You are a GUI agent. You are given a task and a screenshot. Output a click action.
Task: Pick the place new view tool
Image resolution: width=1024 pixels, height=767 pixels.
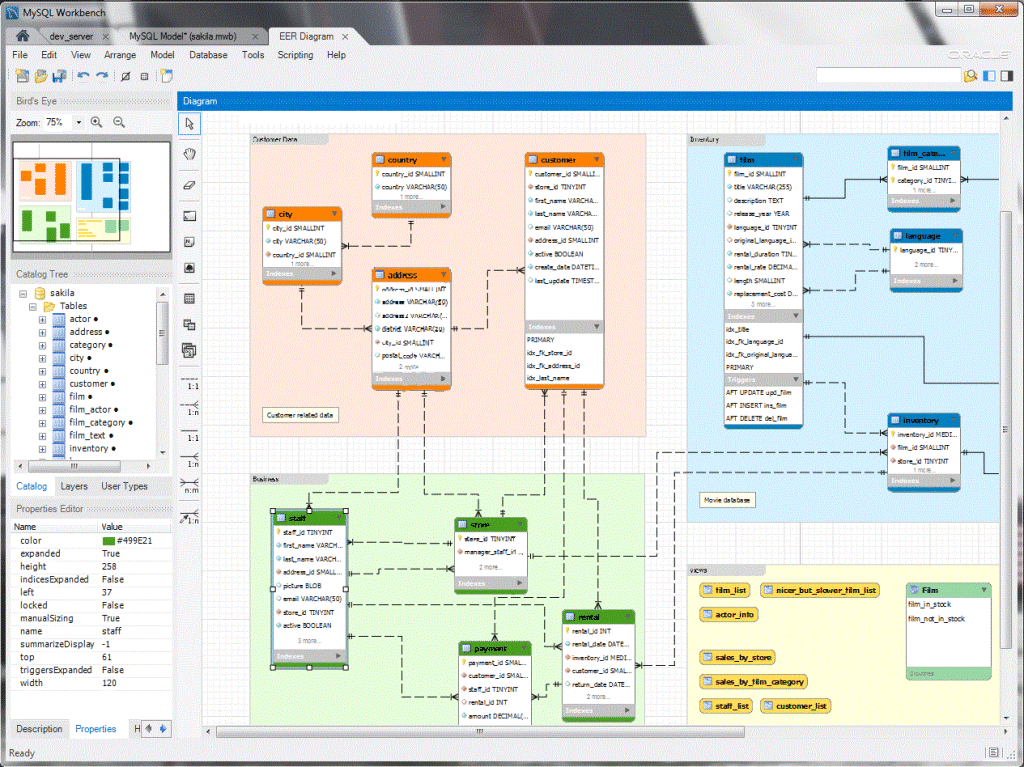[x=189, y=325]
